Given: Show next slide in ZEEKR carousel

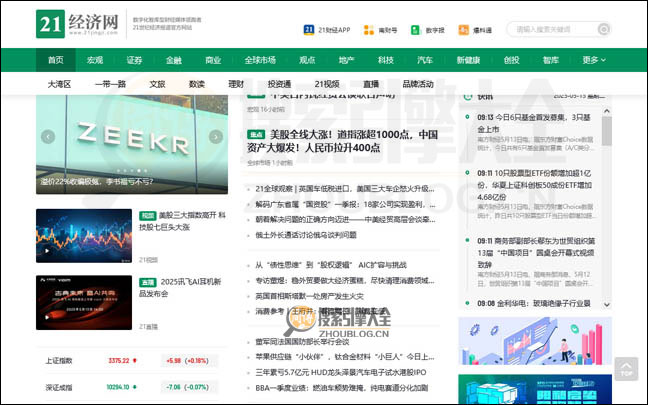Looking at the screenshot, I should click(x=216, y=136).
